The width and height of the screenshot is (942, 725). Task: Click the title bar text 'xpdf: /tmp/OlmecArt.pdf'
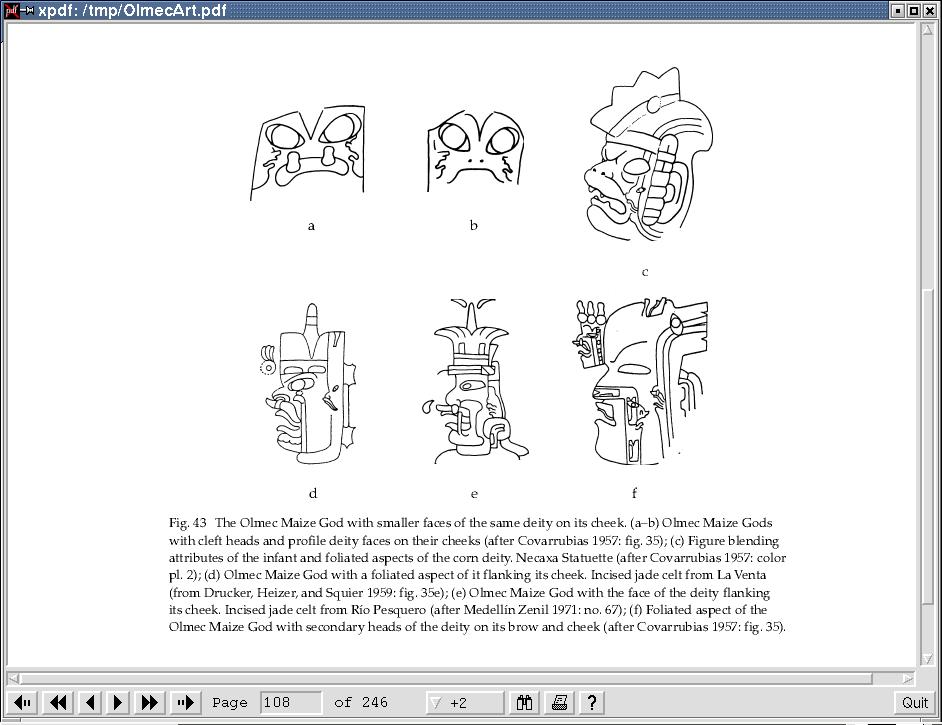[132, 10]
